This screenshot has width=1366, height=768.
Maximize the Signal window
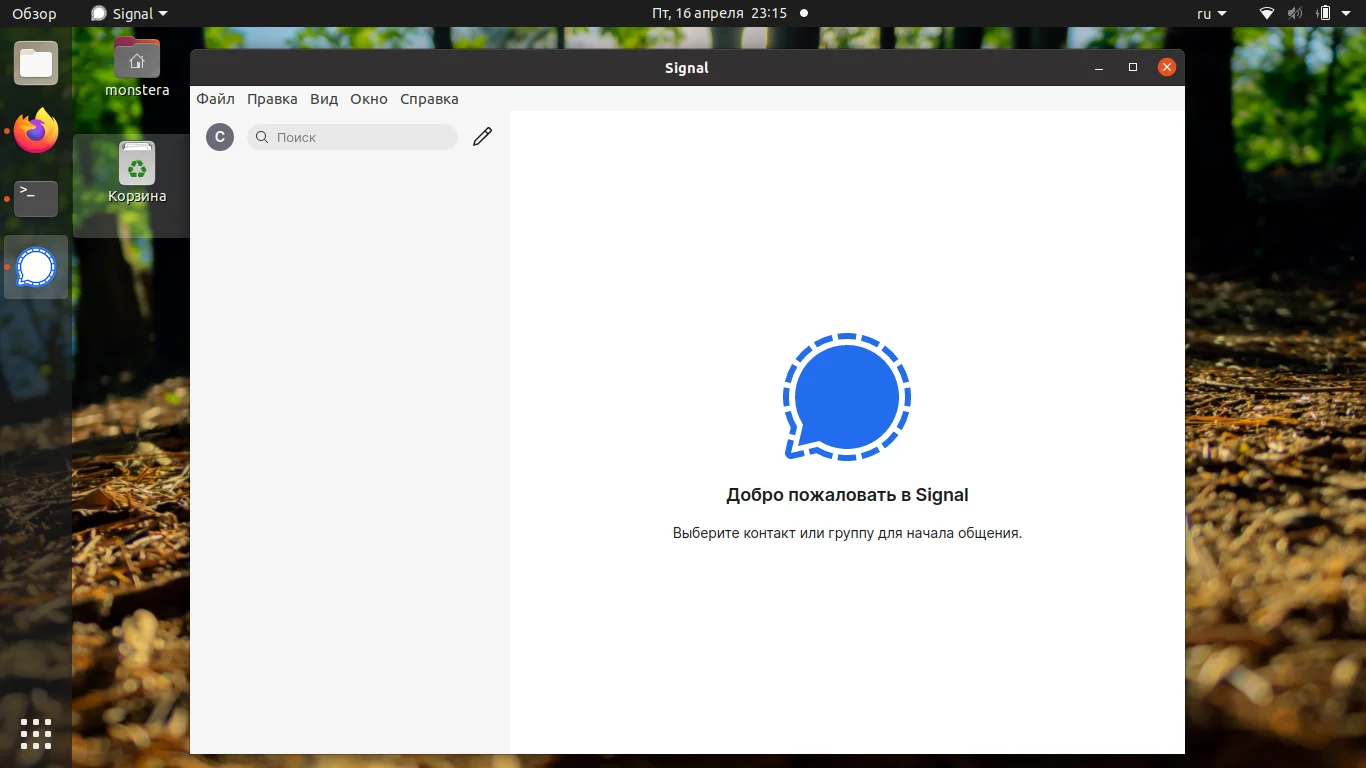pyautogui.click(x=1133, y=68)
